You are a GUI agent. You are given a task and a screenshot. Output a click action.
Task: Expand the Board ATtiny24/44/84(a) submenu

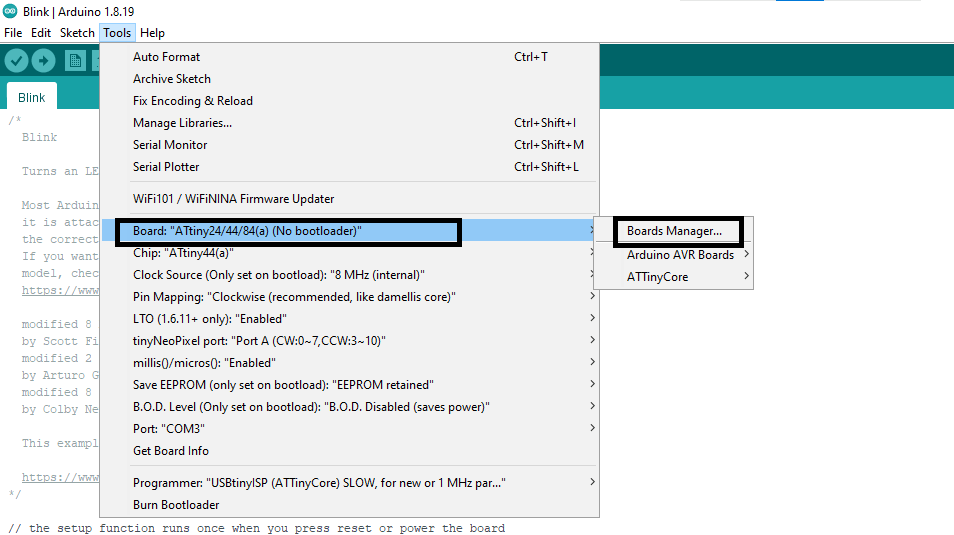tap(349, 231)
